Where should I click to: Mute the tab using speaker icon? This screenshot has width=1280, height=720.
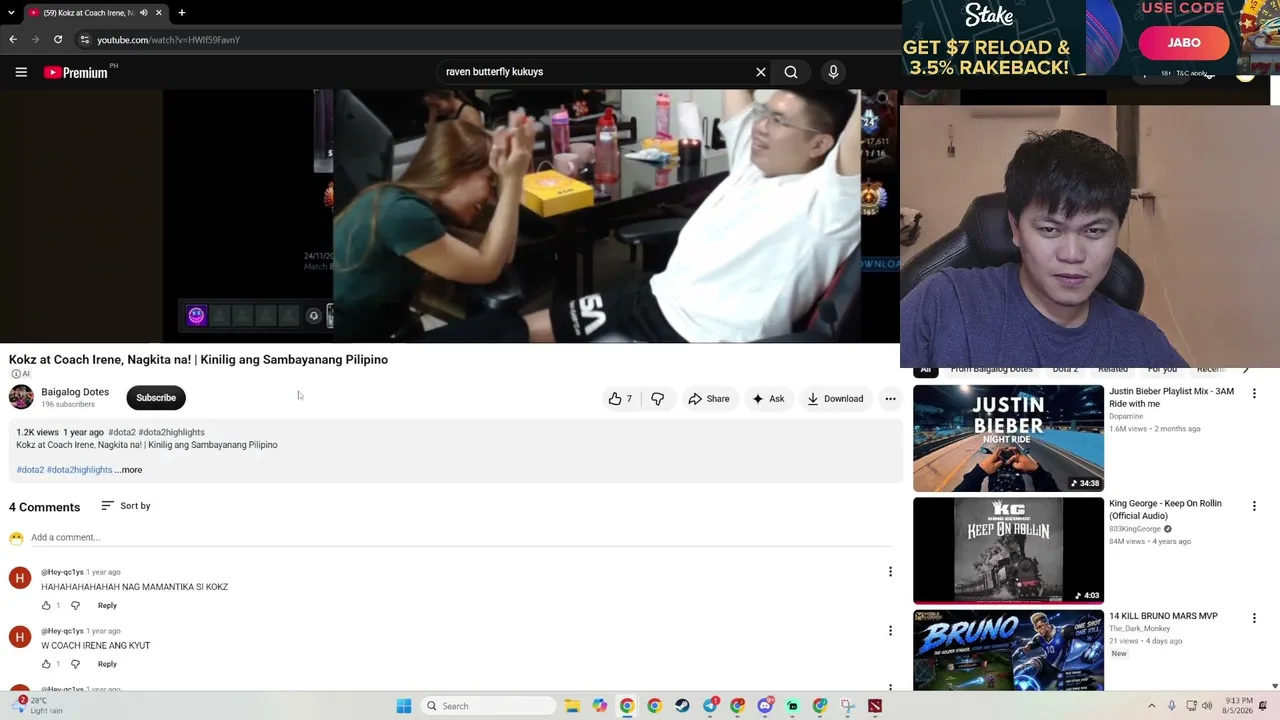point(144,13)
